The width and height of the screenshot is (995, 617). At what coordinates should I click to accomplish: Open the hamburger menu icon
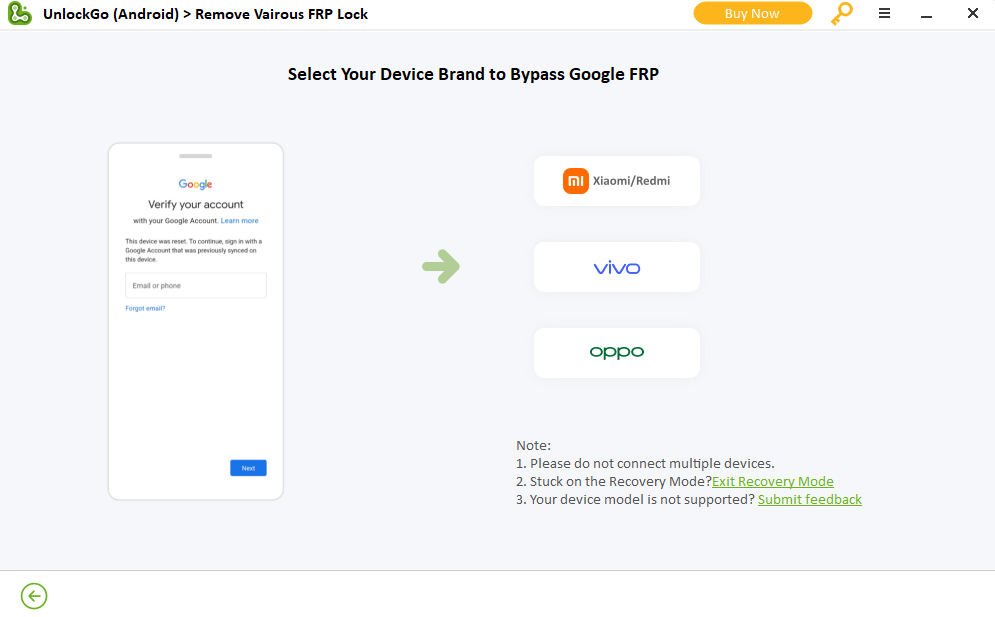tap(884, 13)
